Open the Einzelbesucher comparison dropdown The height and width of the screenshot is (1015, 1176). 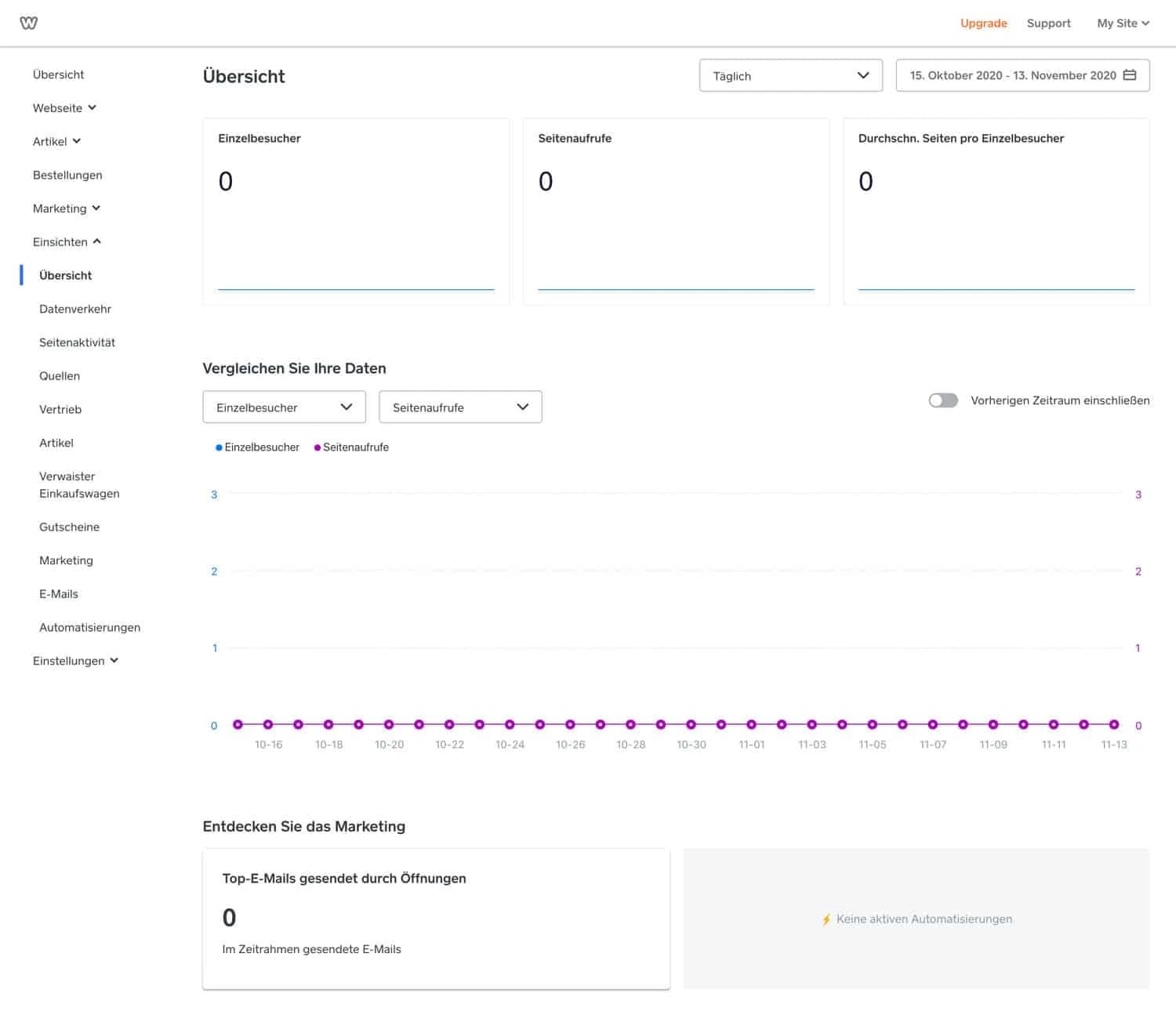284,407
